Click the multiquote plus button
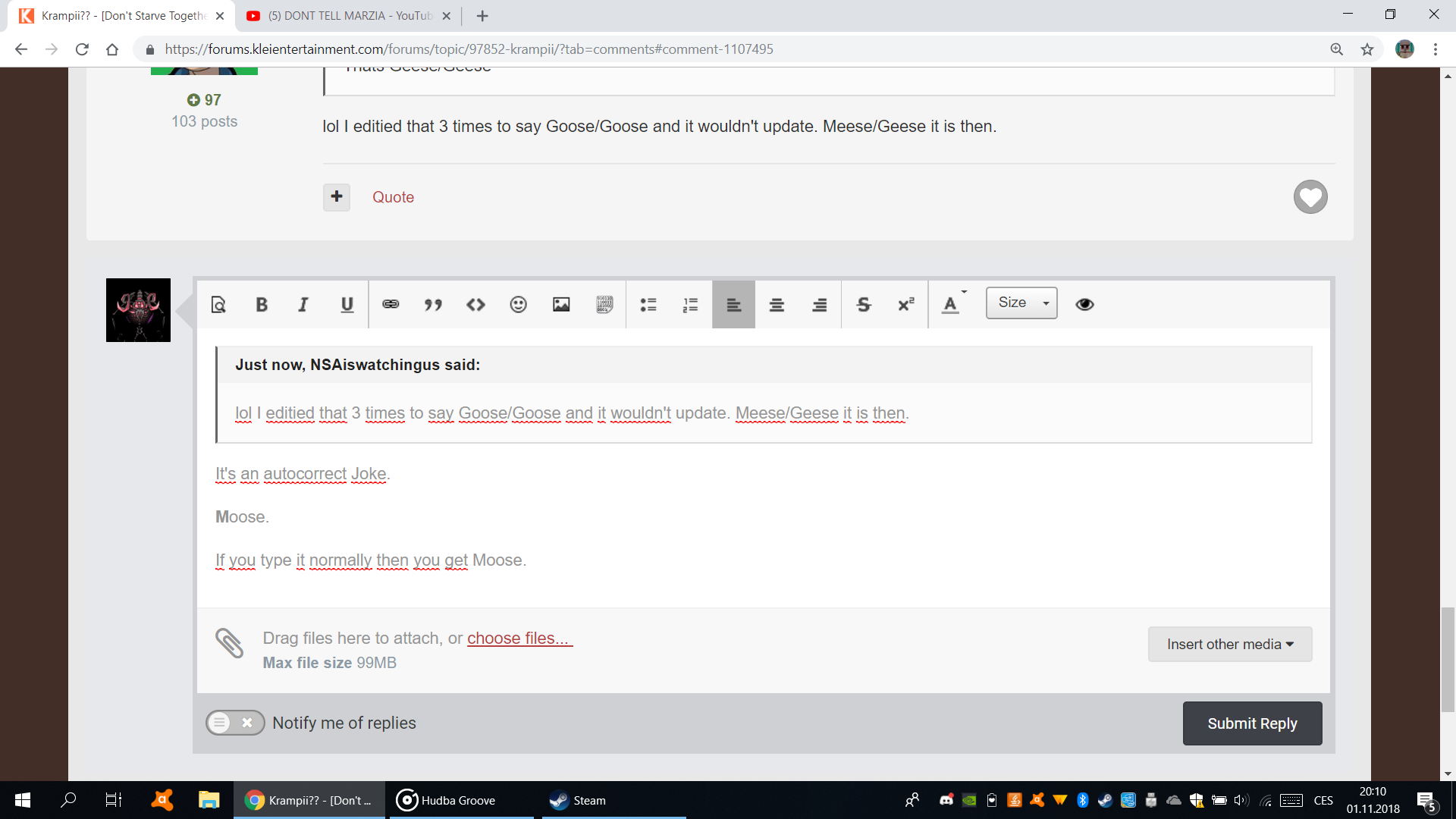This screenshot has width=1456, height=819. coord(337,197)
